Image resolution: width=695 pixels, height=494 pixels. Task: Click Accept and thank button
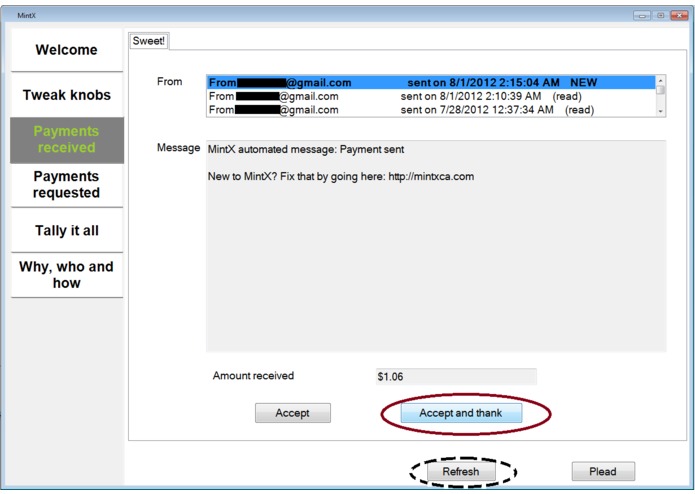click(461, 413)
